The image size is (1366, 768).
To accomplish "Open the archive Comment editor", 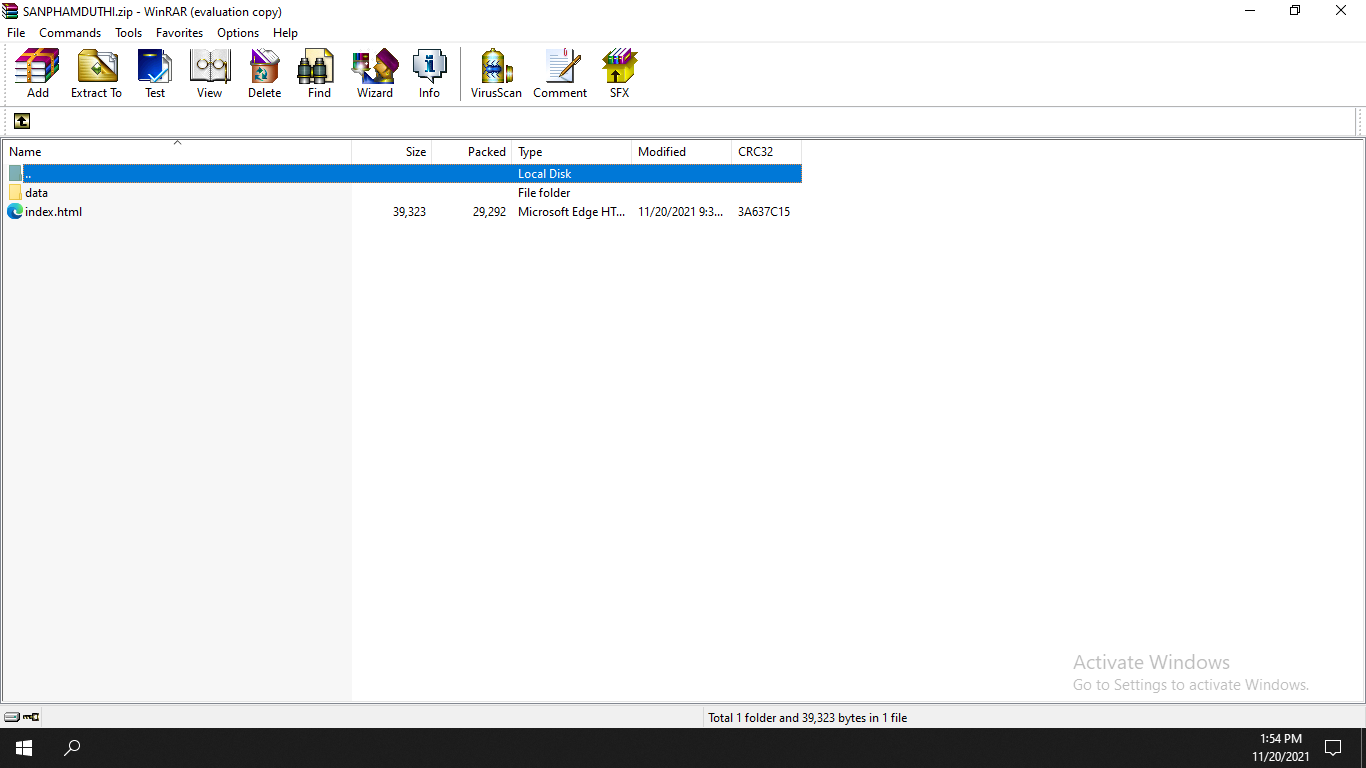I will pos(560,73).
